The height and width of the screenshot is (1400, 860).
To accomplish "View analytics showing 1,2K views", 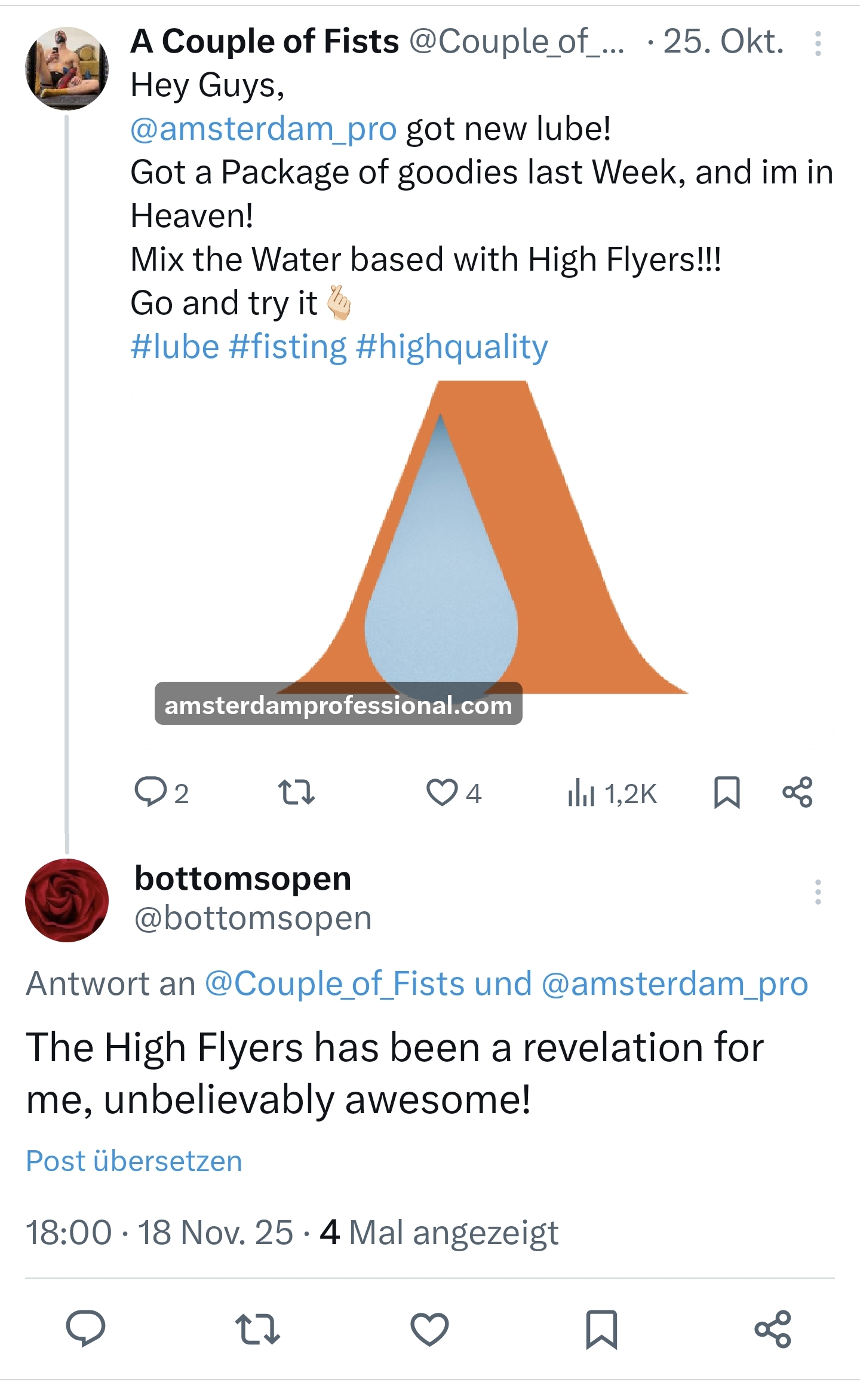I will (612, 794).
